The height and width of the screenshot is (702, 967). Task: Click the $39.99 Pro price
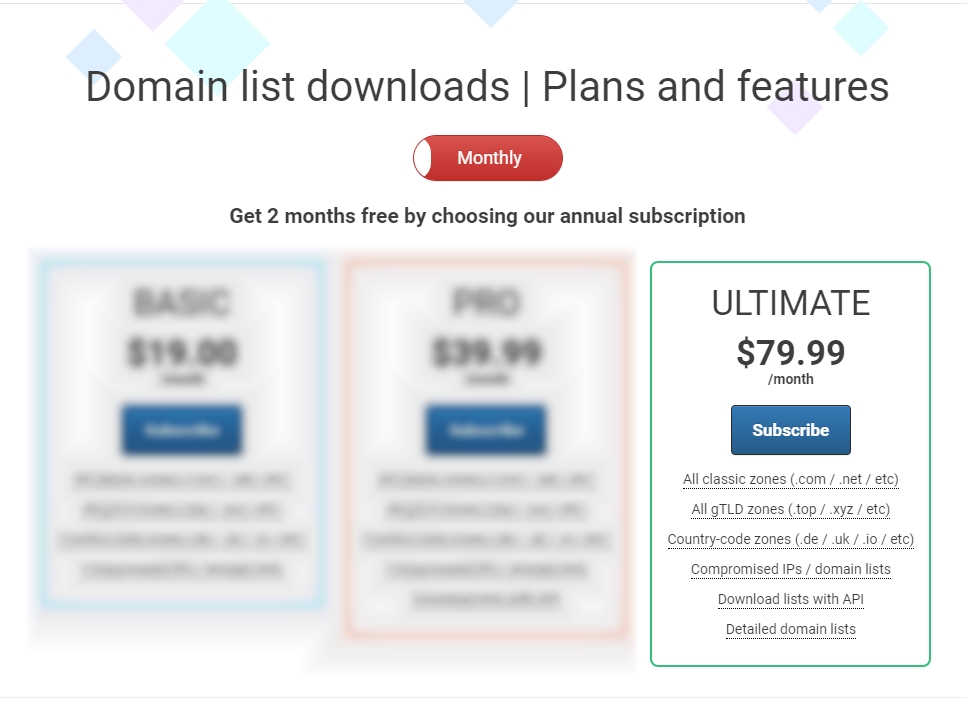(486, 352)
